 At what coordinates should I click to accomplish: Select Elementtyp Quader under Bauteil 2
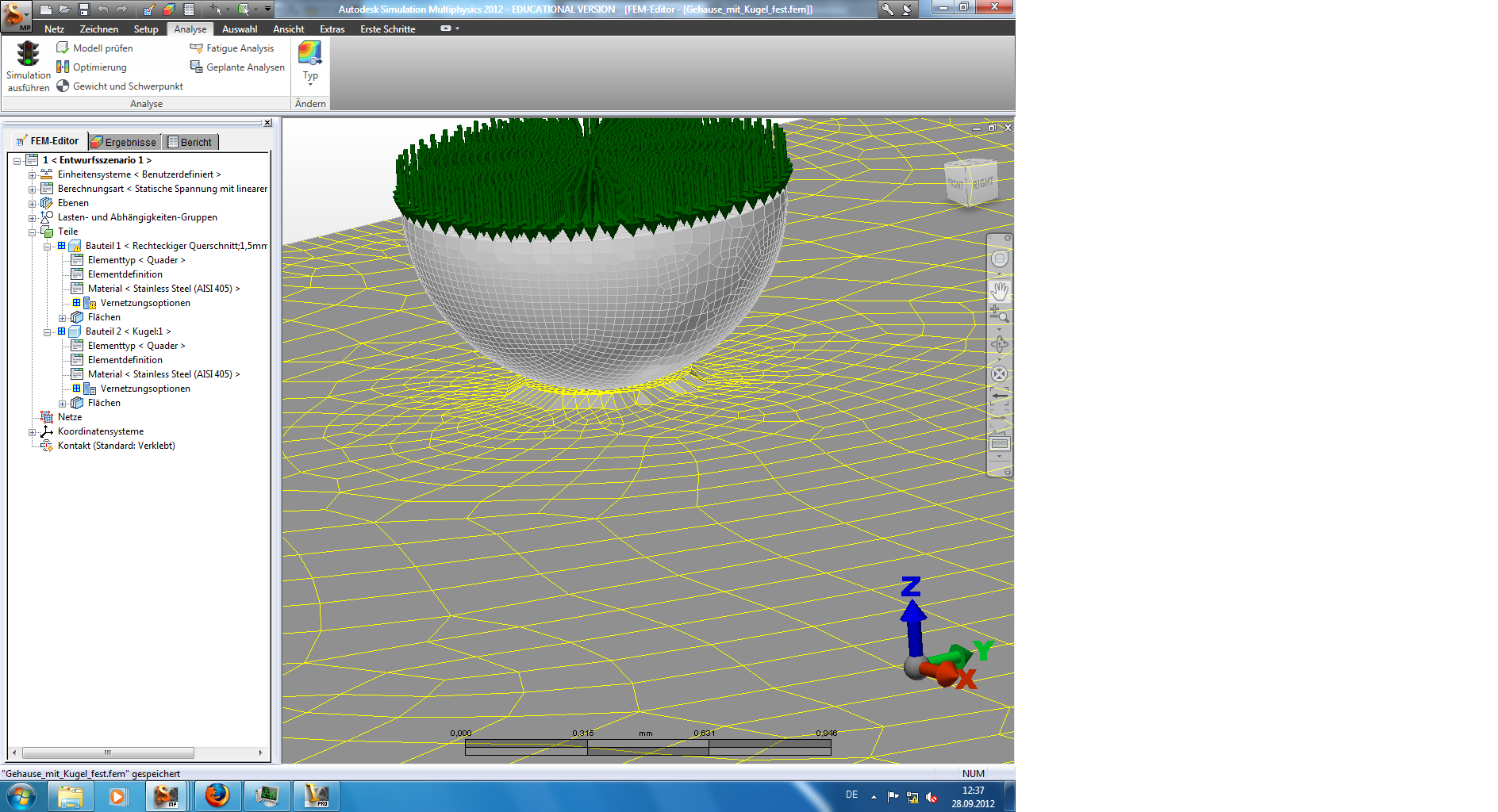[136, 346]
